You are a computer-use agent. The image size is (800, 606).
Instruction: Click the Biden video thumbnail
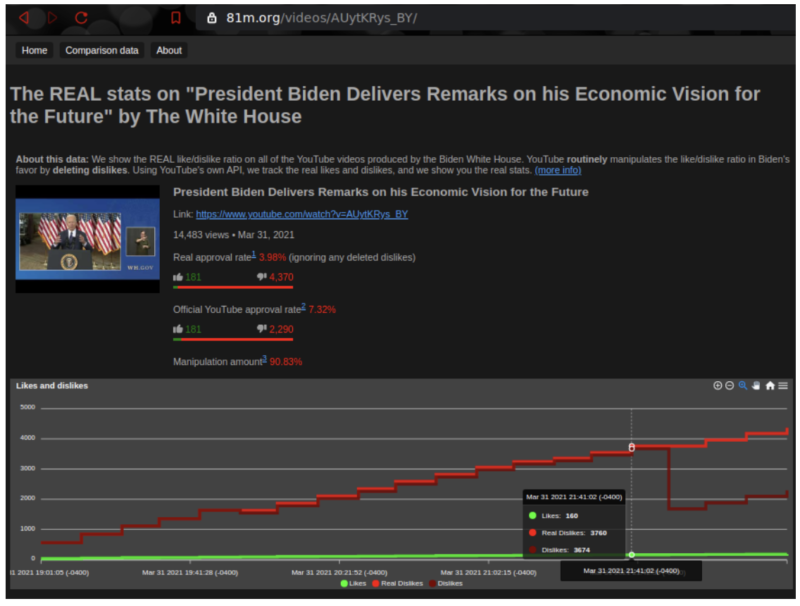point(87,240)
